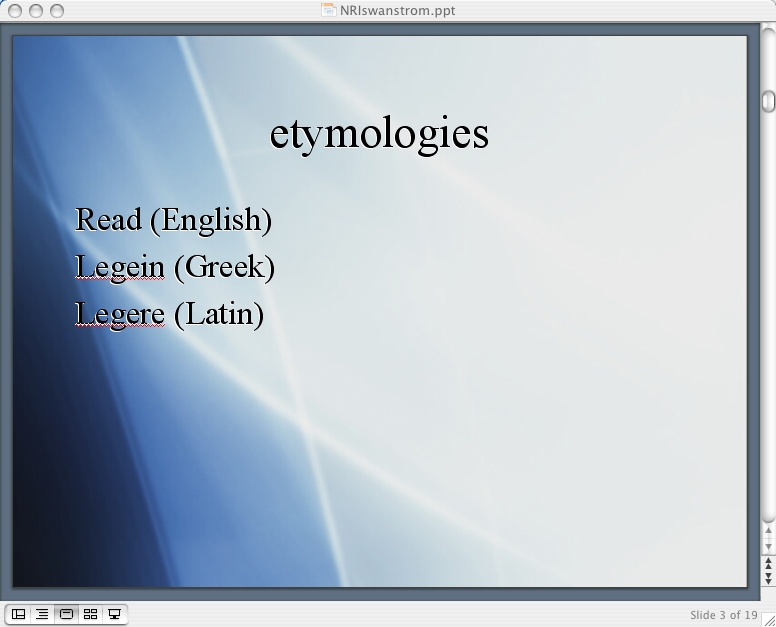
Task: Close the NRIswanstrom.ppt window
Action: (x=15, y=10)
